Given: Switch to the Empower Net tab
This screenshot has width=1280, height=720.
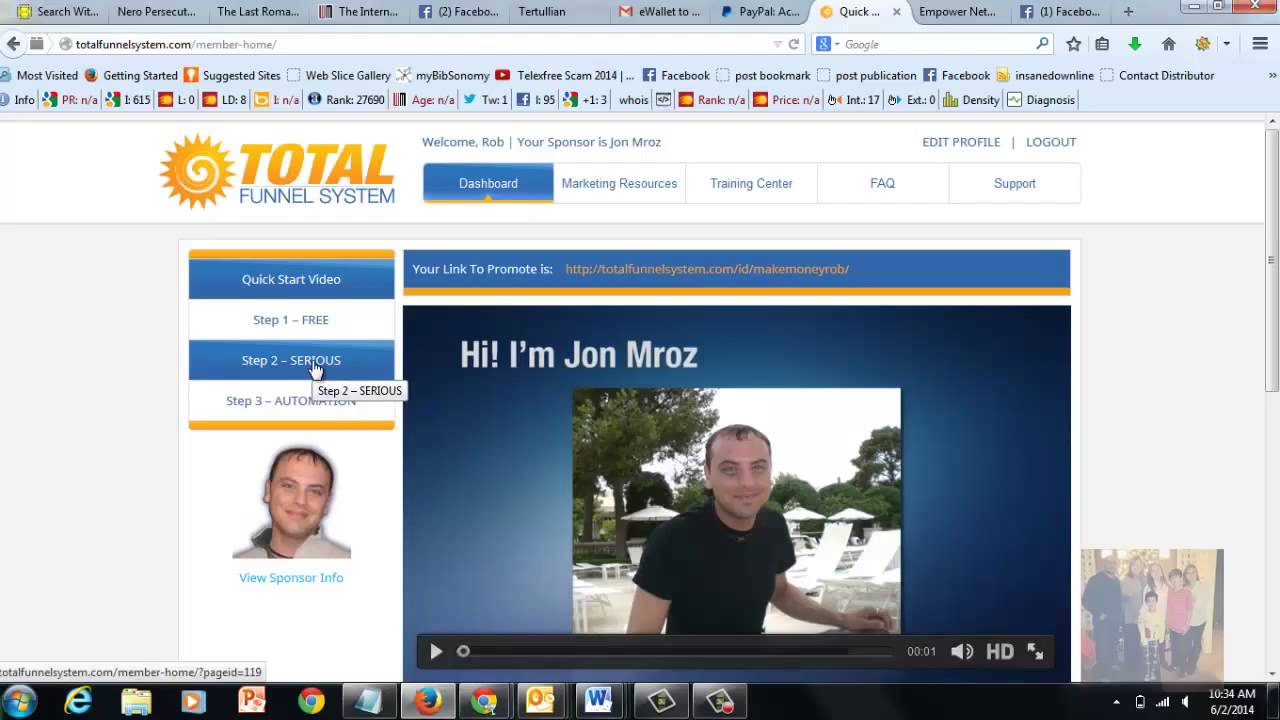Looking at the screenshot, I should pos(958,12).
